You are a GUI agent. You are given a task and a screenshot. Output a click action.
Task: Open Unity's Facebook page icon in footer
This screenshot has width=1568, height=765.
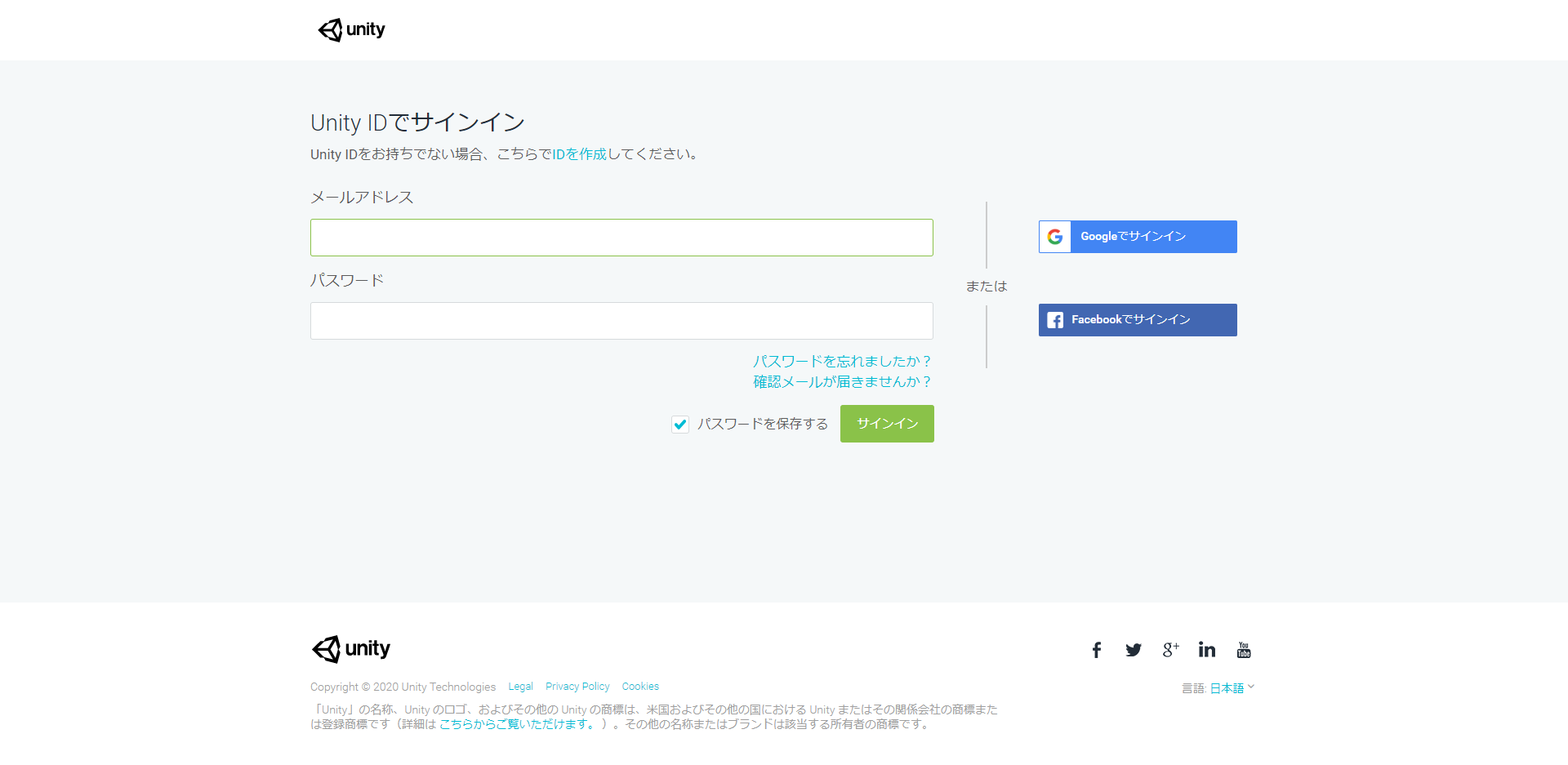tap(1096, 650)
